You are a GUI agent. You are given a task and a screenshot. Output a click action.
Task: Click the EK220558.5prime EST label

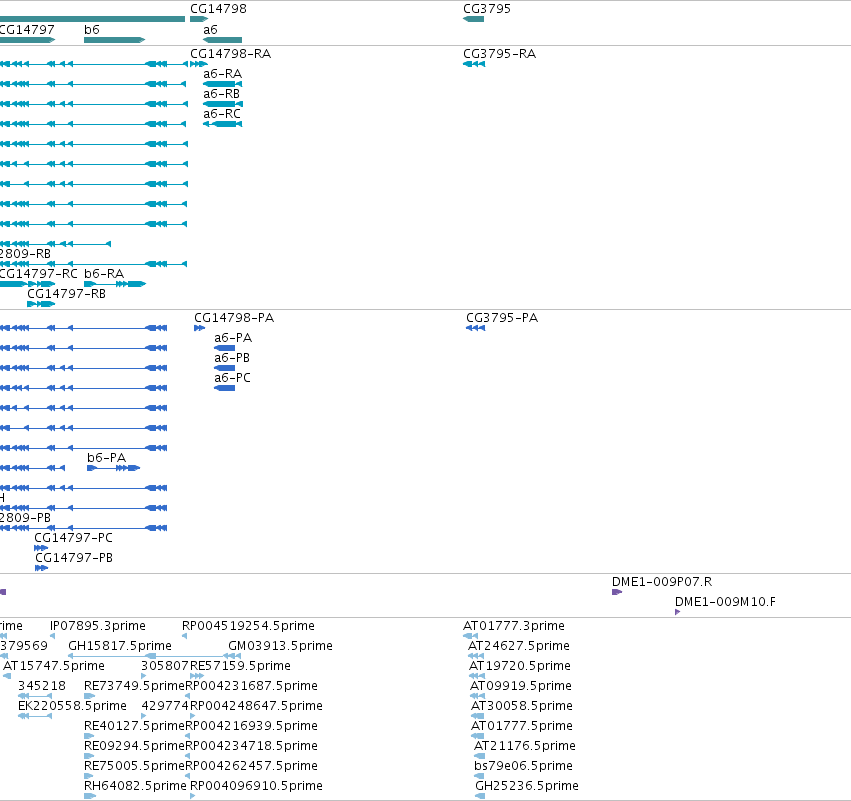(x=72, y=706)
